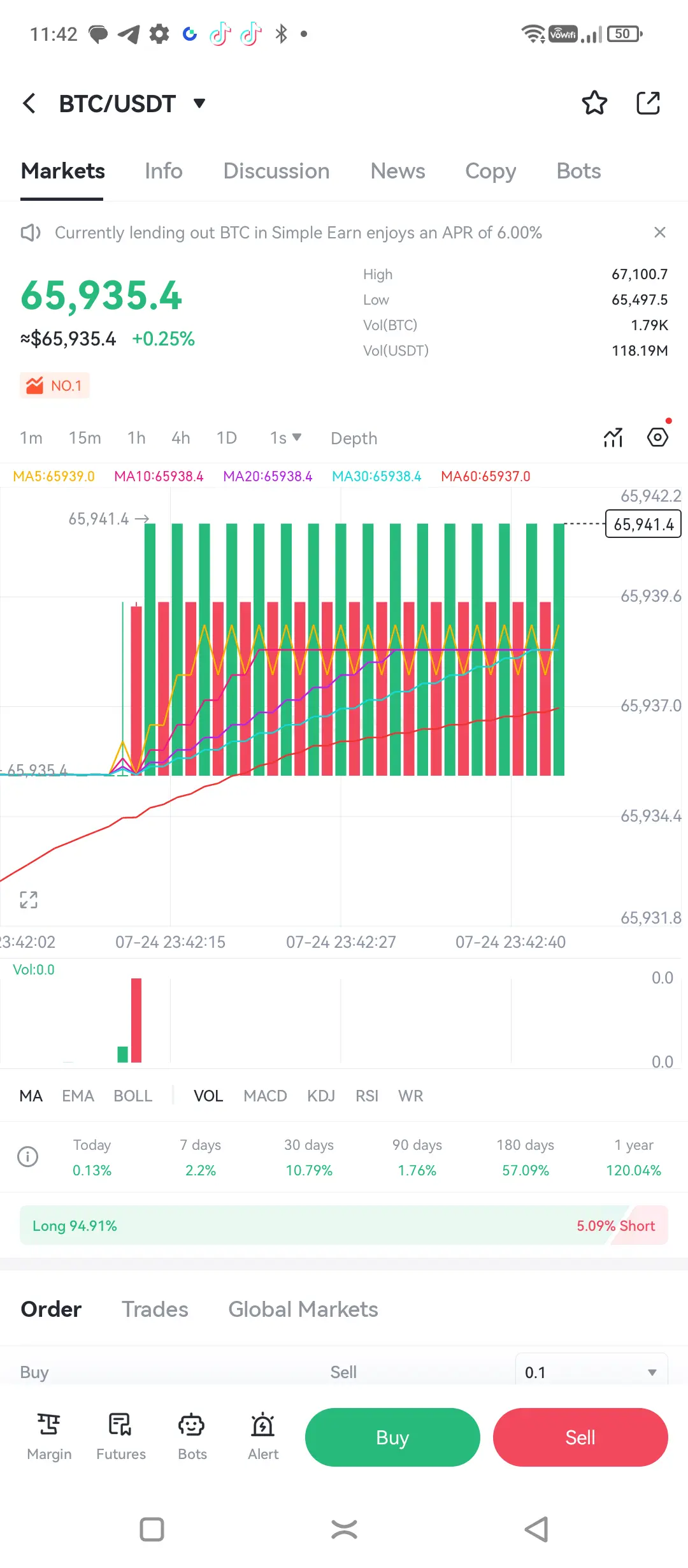
Task: Open Margin trading
Action: pos(49,1437)
